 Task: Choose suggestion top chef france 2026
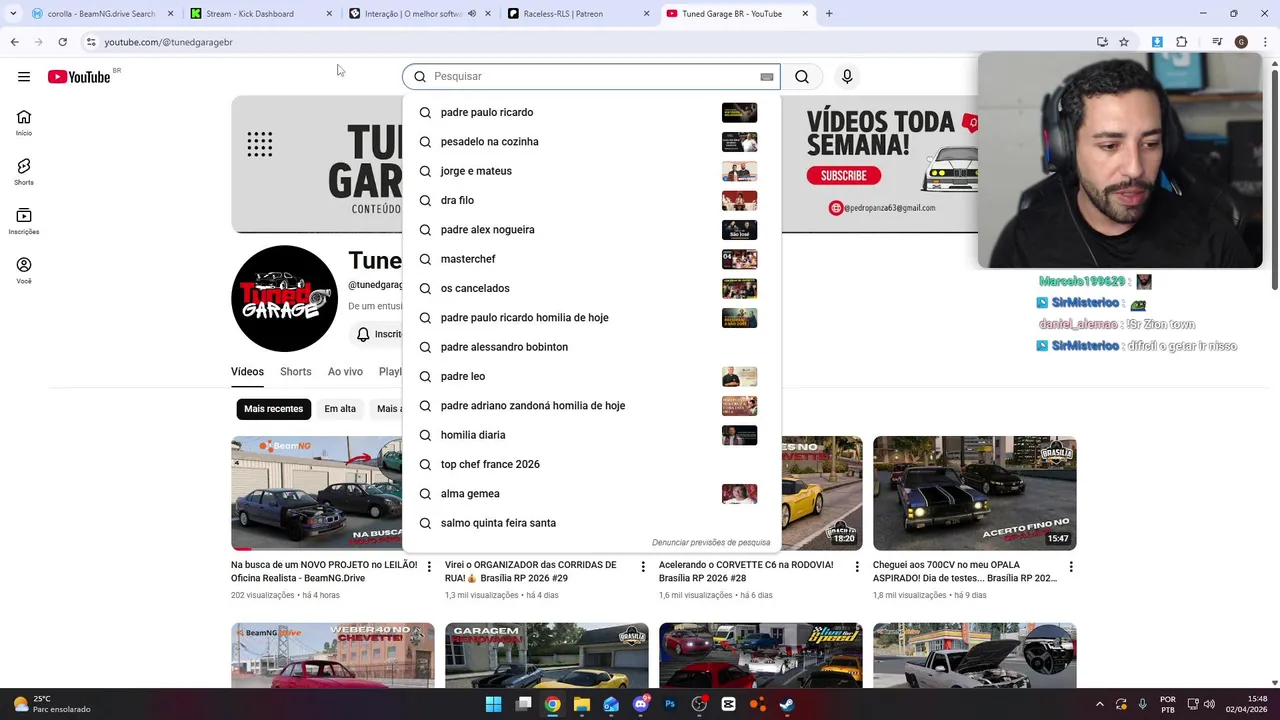tap(591, 464)
